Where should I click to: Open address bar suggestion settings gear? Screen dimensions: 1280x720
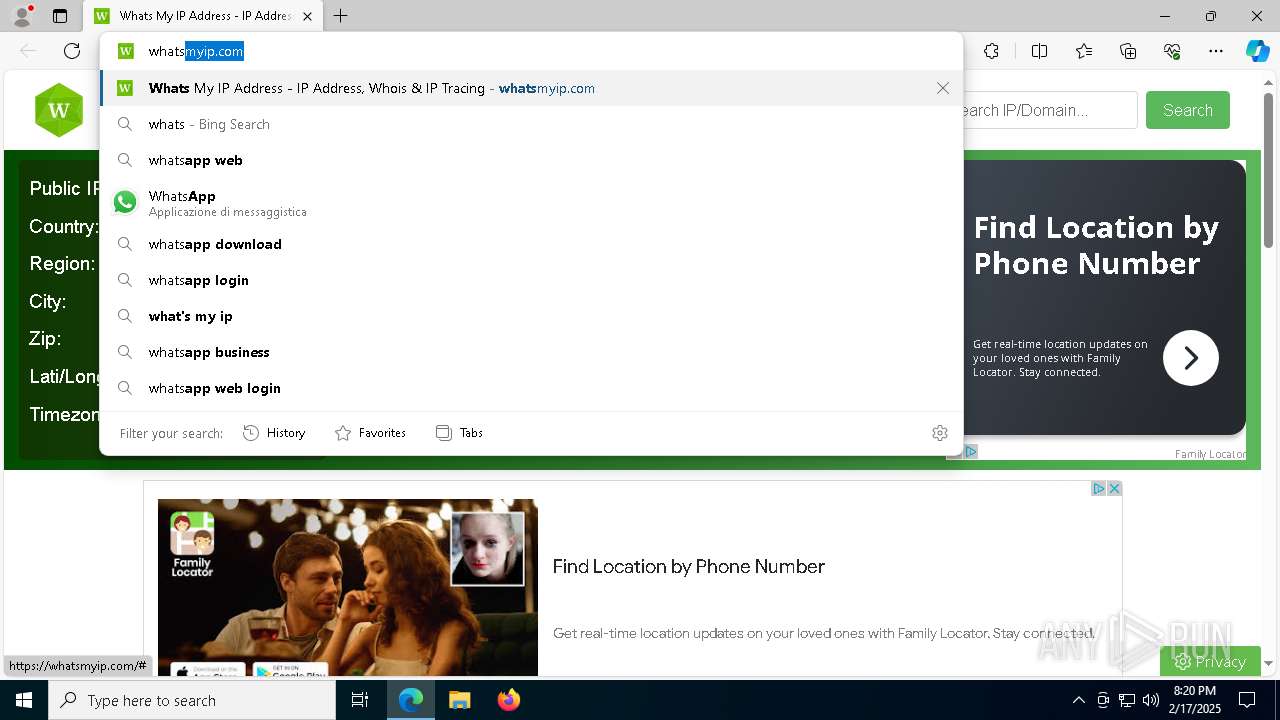pyautogui.click(x=940, y=433)
